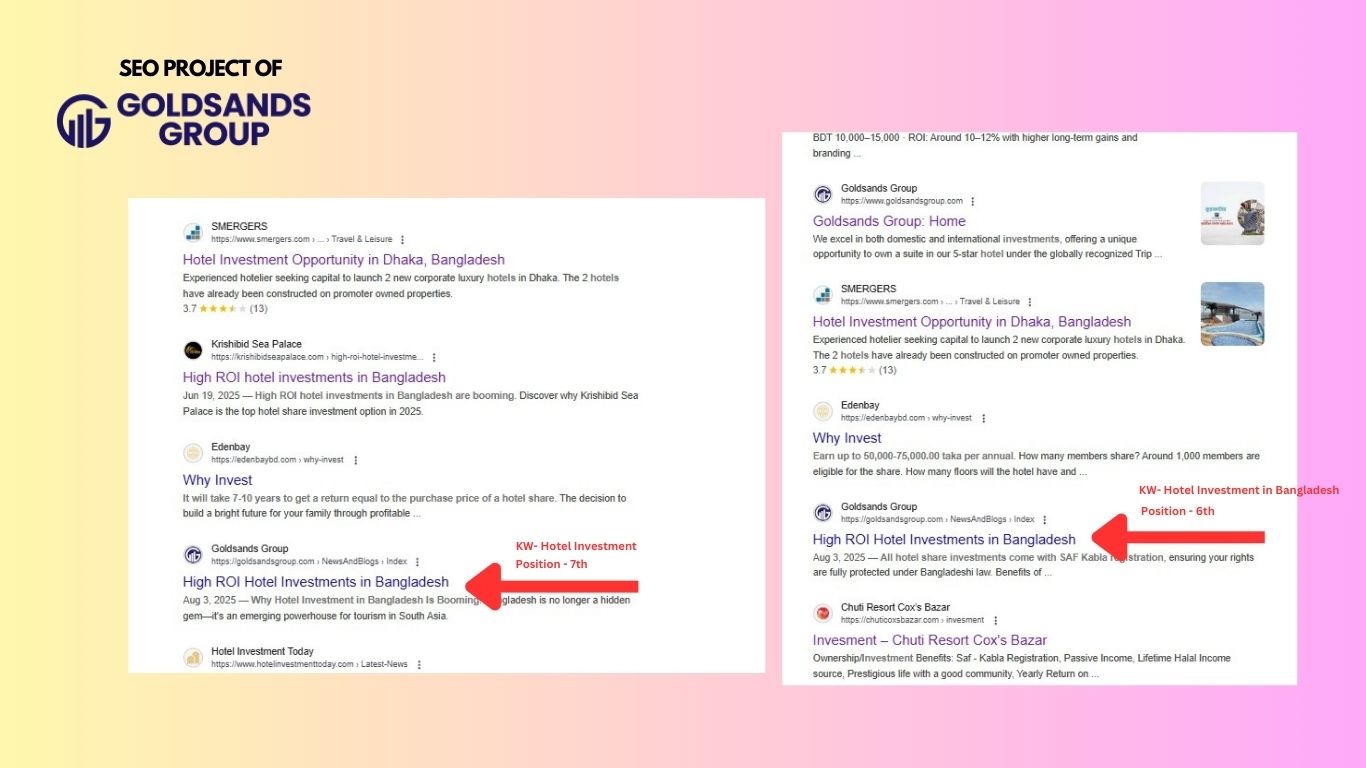
Task: Click the SMERGERS favicon in the Position 6th screenshot
Action: coord(823,295)
